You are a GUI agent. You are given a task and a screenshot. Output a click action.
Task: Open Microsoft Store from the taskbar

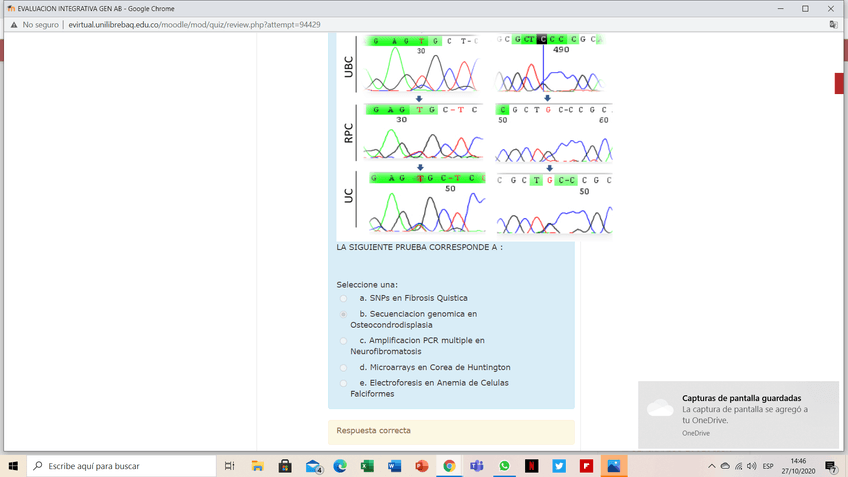[x=285, y=466]
